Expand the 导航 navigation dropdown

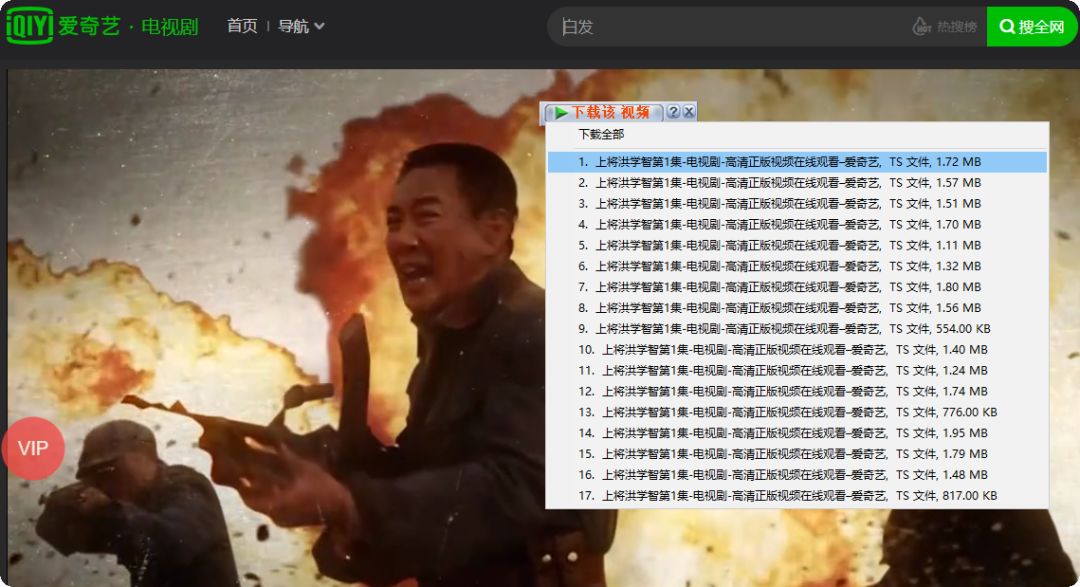point(300,26)
